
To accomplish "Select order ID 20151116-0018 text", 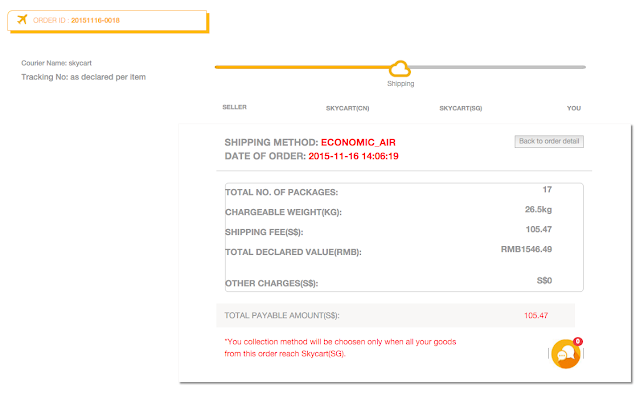I will 96,20.
